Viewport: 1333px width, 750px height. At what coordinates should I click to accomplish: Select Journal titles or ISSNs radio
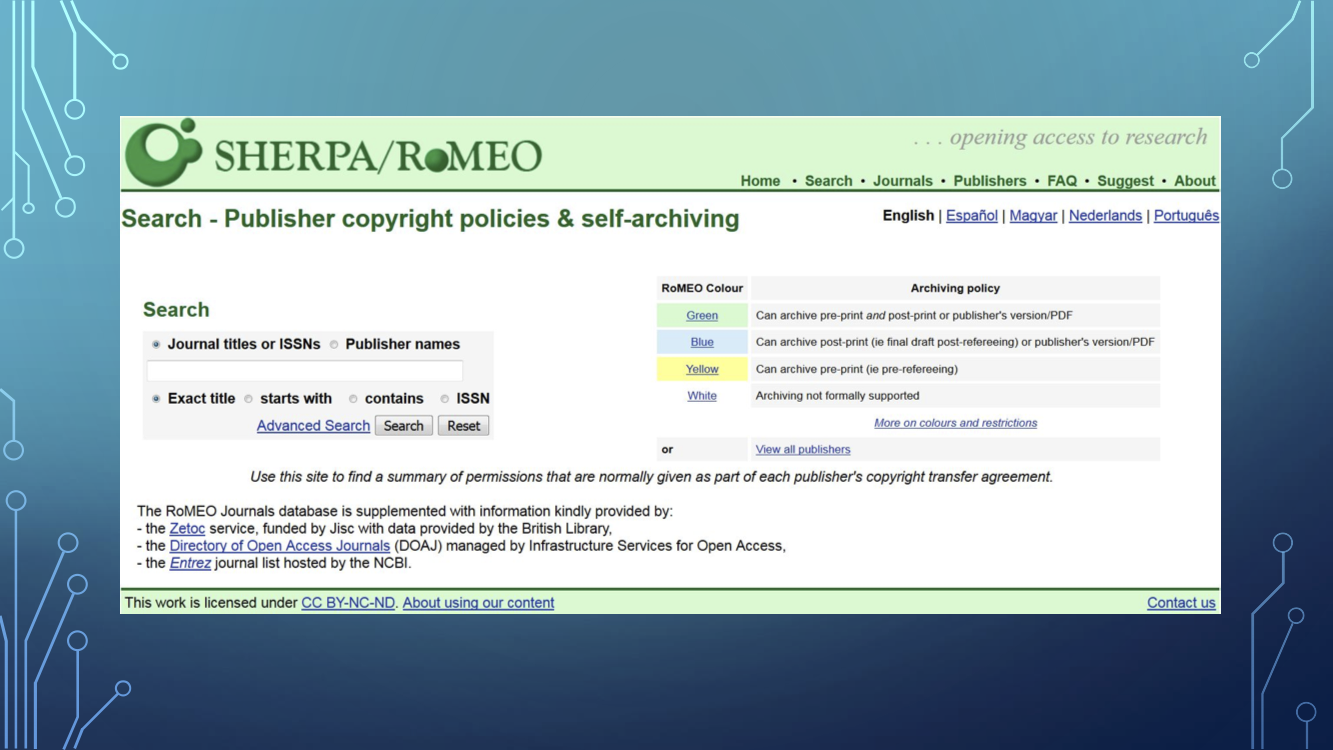point(156,345)
